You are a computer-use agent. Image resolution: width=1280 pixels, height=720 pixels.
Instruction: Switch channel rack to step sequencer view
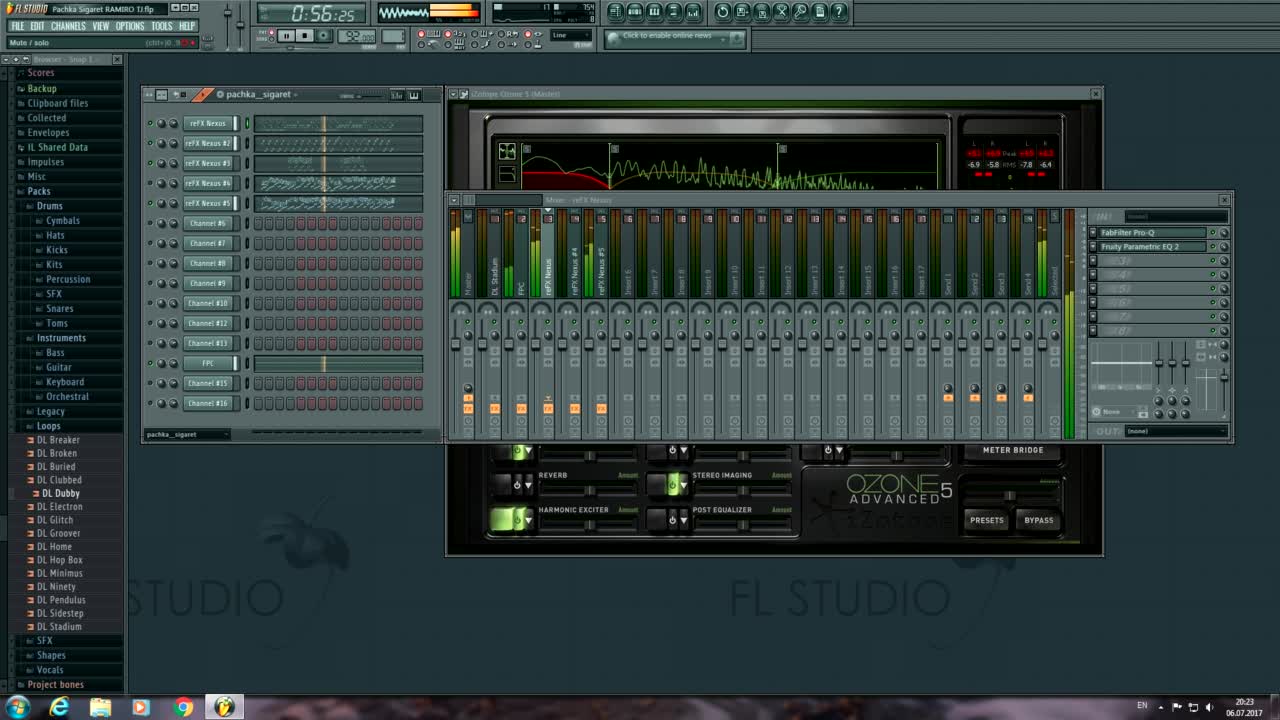point(397,95)
